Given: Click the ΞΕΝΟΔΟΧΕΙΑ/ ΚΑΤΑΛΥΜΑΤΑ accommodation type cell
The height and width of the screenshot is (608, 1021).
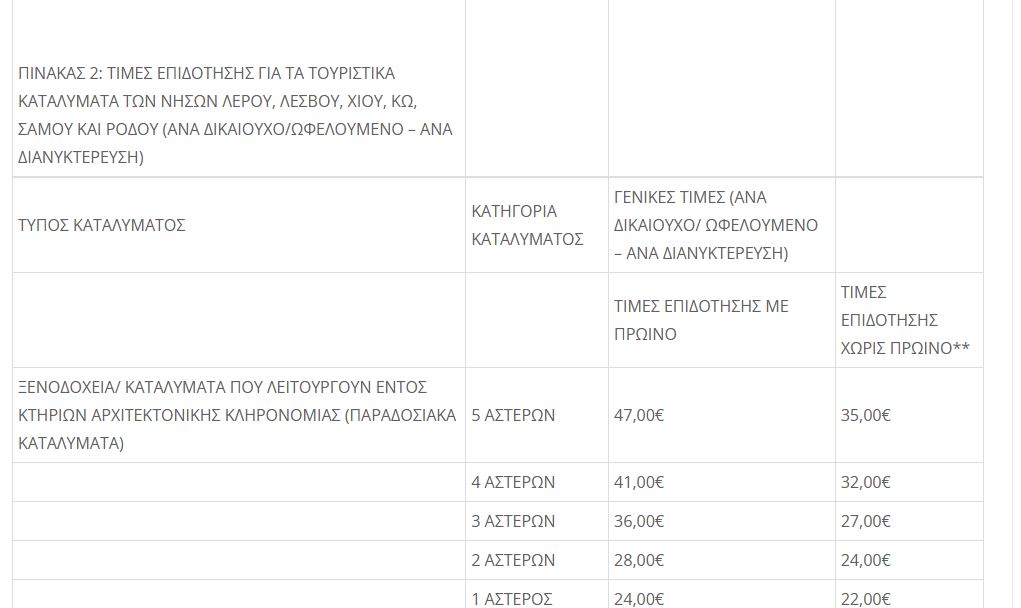Looking at the screenshot, I should 236,415.
